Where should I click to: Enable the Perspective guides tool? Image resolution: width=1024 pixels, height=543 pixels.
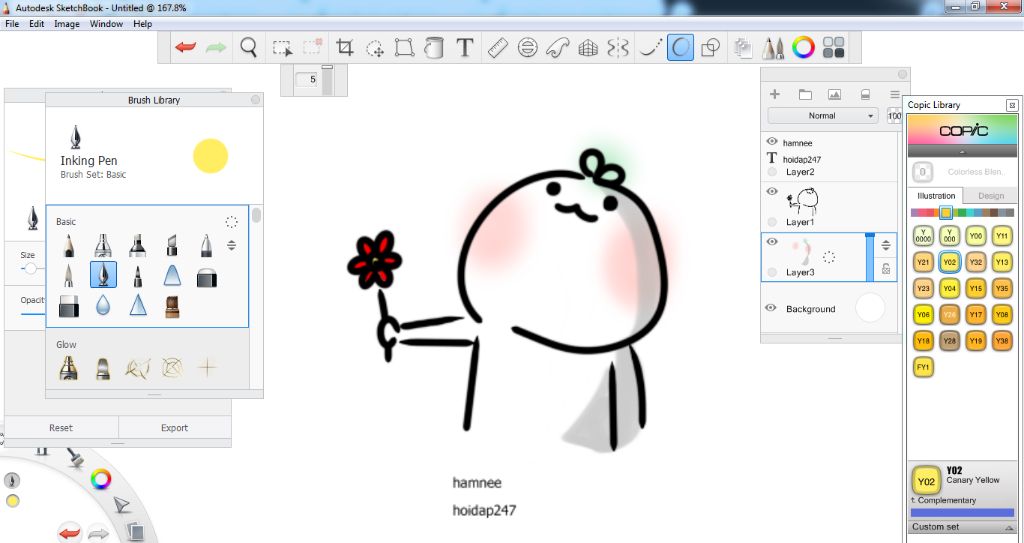(588, 48)
